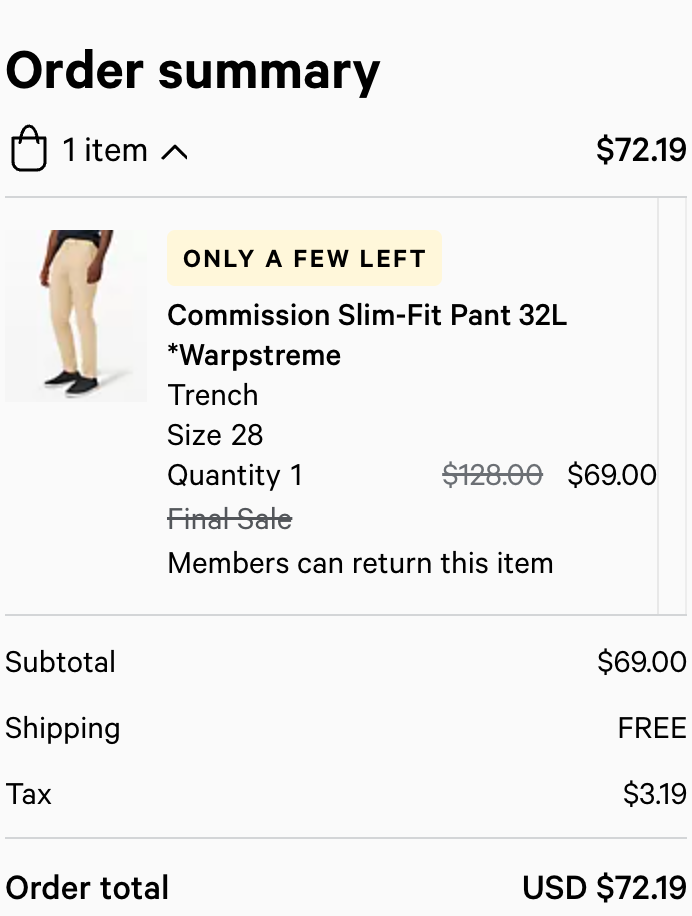Click "Members can return this item"
This screenshot has width=692, height=916.
(360, 563)
